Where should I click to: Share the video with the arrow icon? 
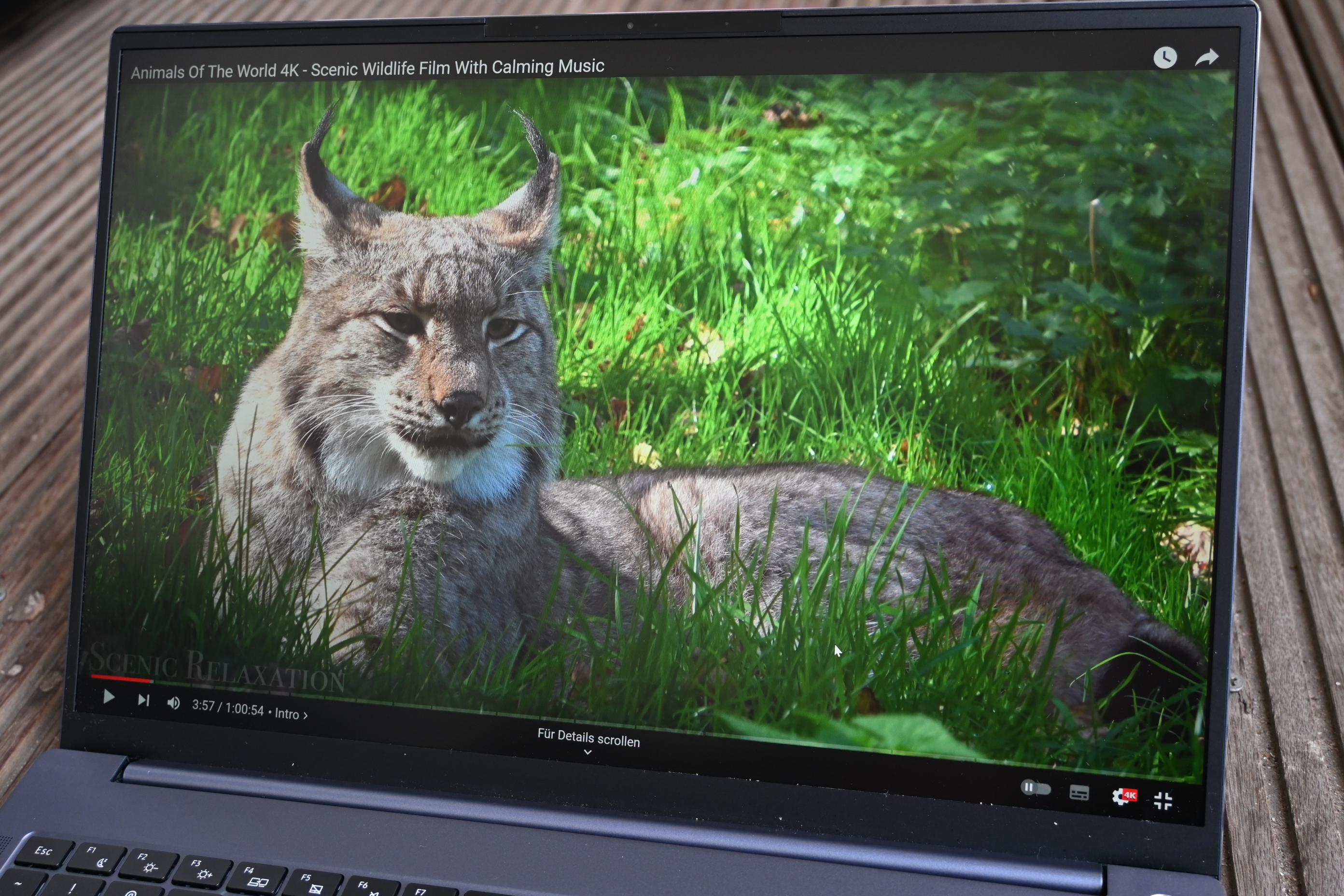1206,57
